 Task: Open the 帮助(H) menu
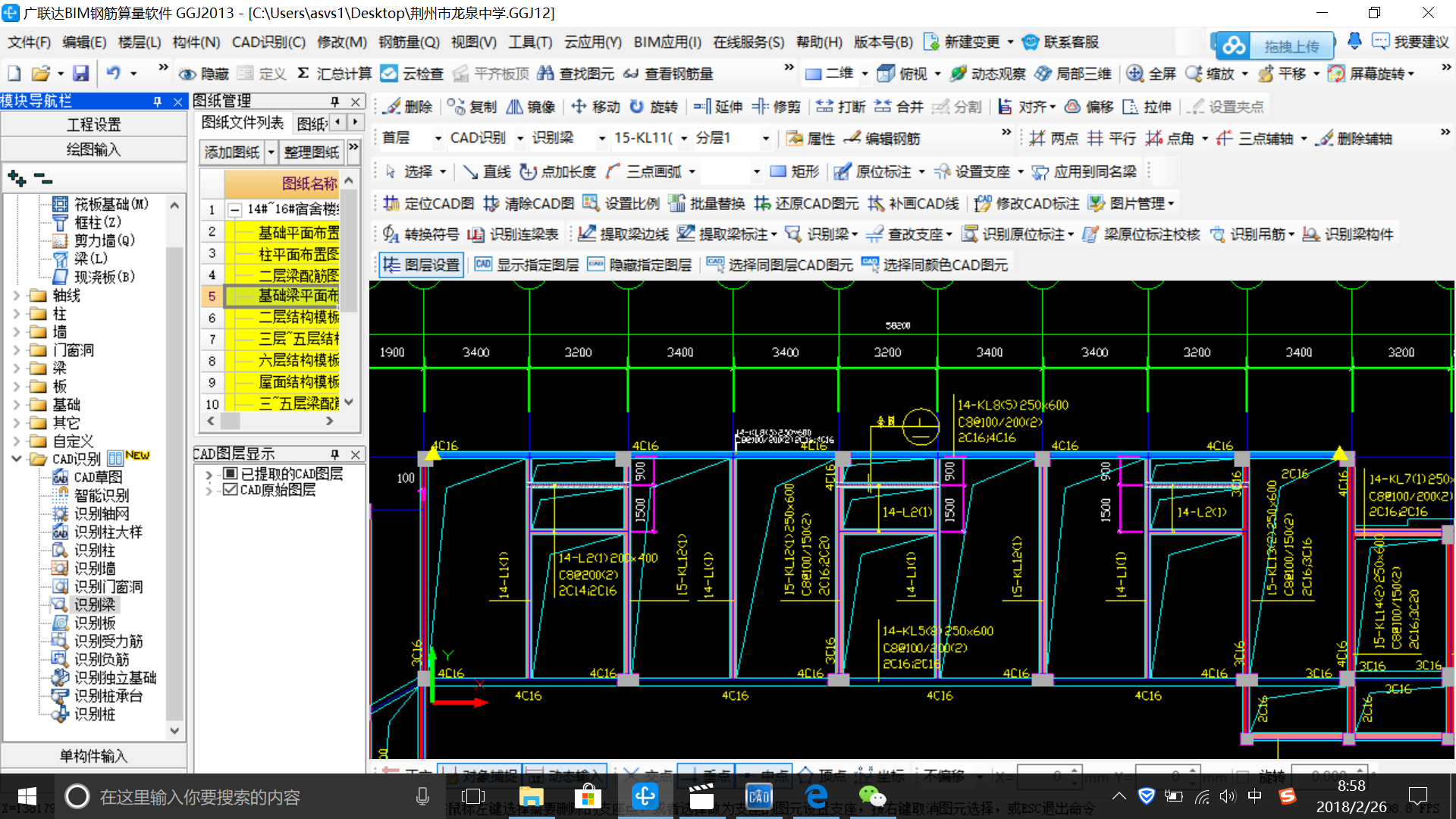click(819, 42)
